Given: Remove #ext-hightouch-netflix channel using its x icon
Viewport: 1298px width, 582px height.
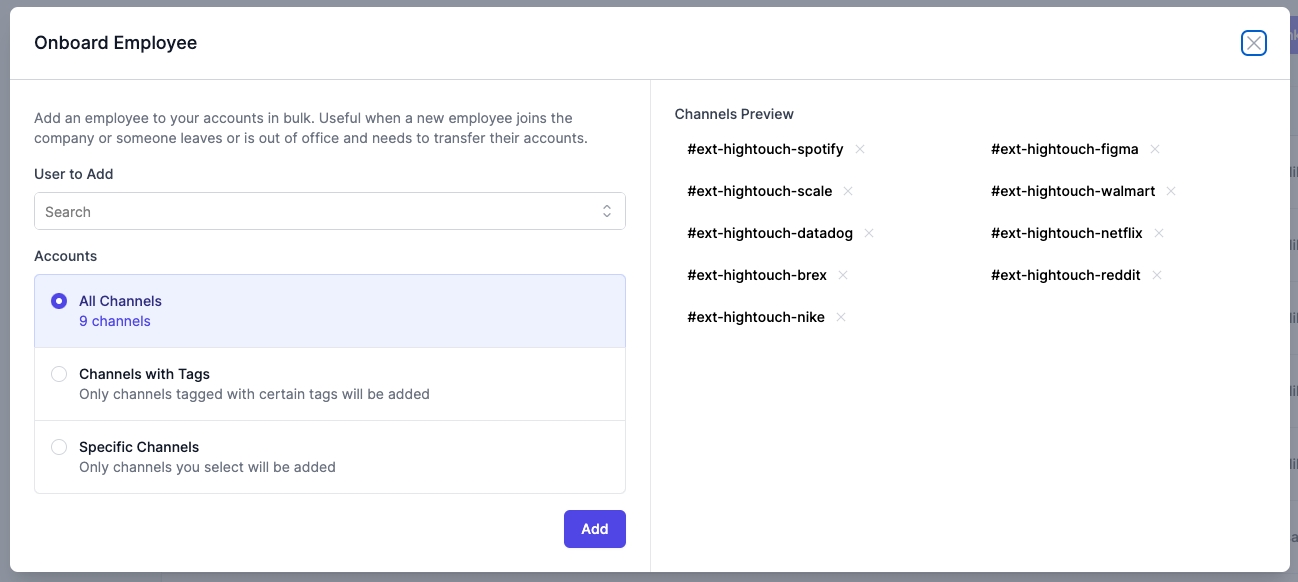Looking at the screenshot, I should pyautogui.click(x=1159, y=233).
